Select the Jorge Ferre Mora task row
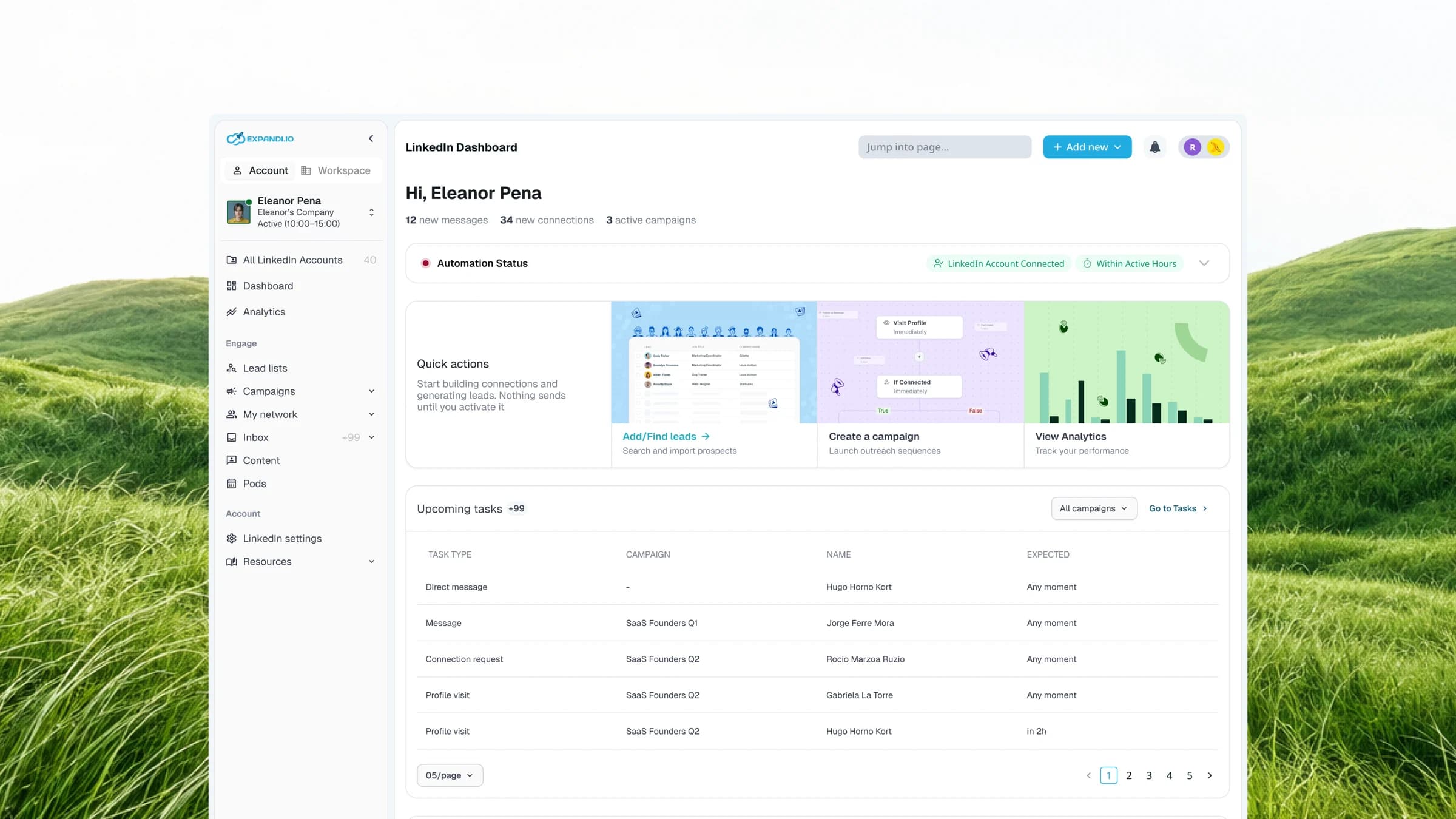The width and height of the screenshot is (1456, 819). 818,623
